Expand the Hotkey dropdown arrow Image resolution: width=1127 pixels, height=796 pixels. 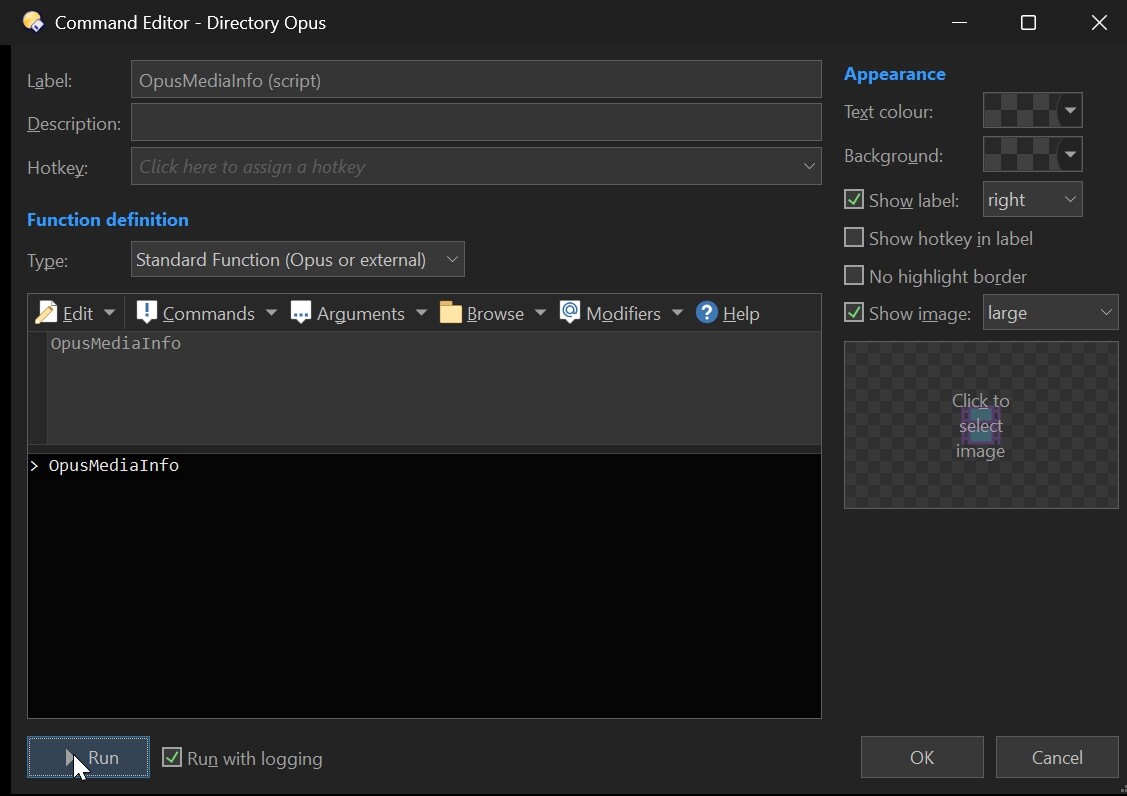click(809, 167)
